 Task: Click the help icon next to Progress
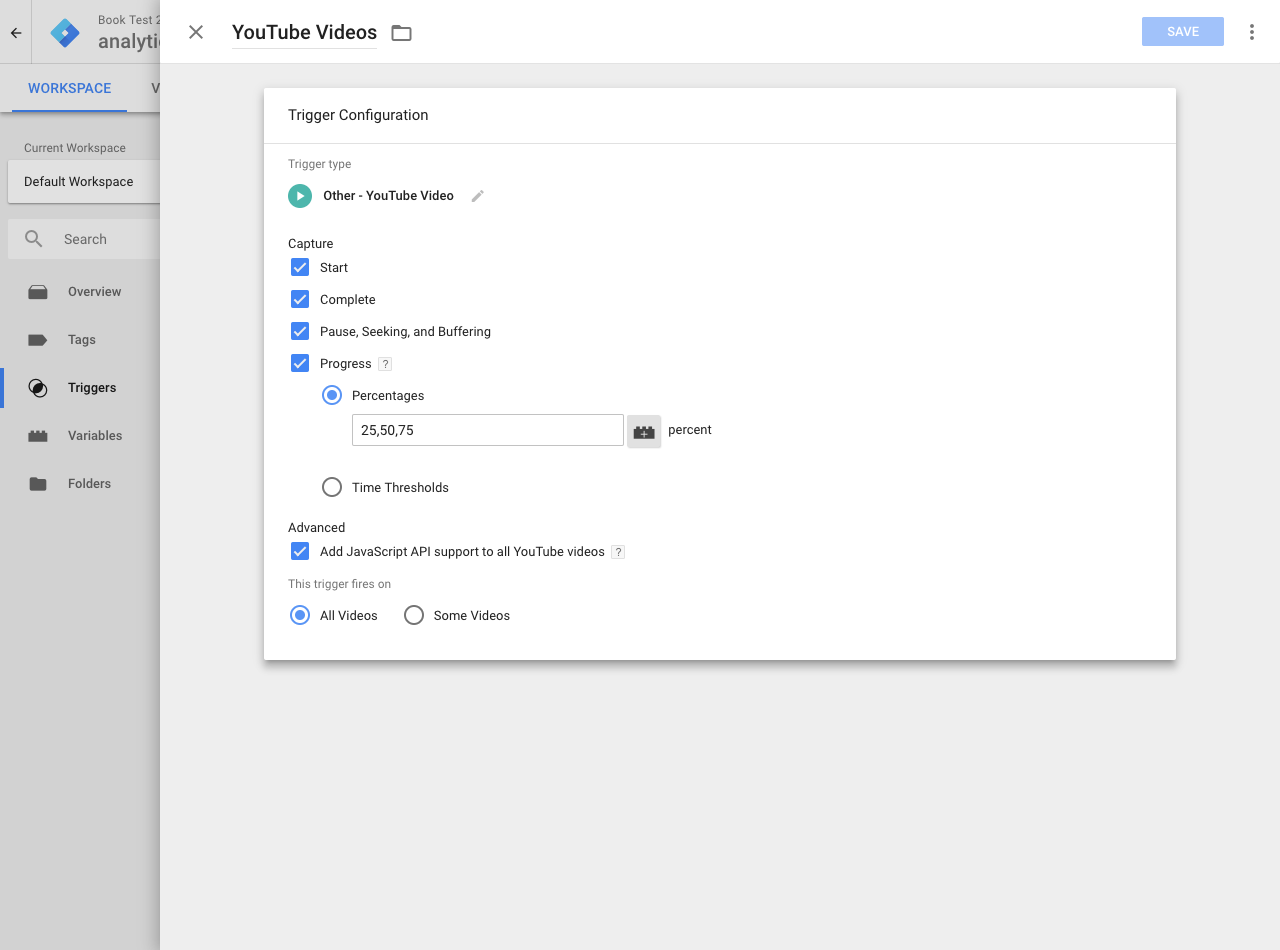click(x=385, y=364)
